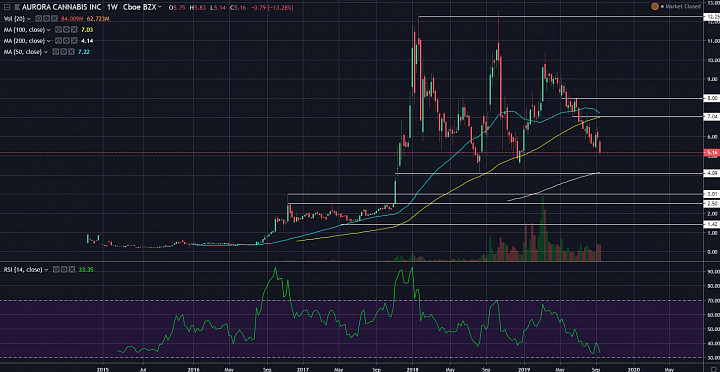This screenshot has width=720, height=372.
Task: Click the 2.50 price label on axis
Action: (712, 203)
